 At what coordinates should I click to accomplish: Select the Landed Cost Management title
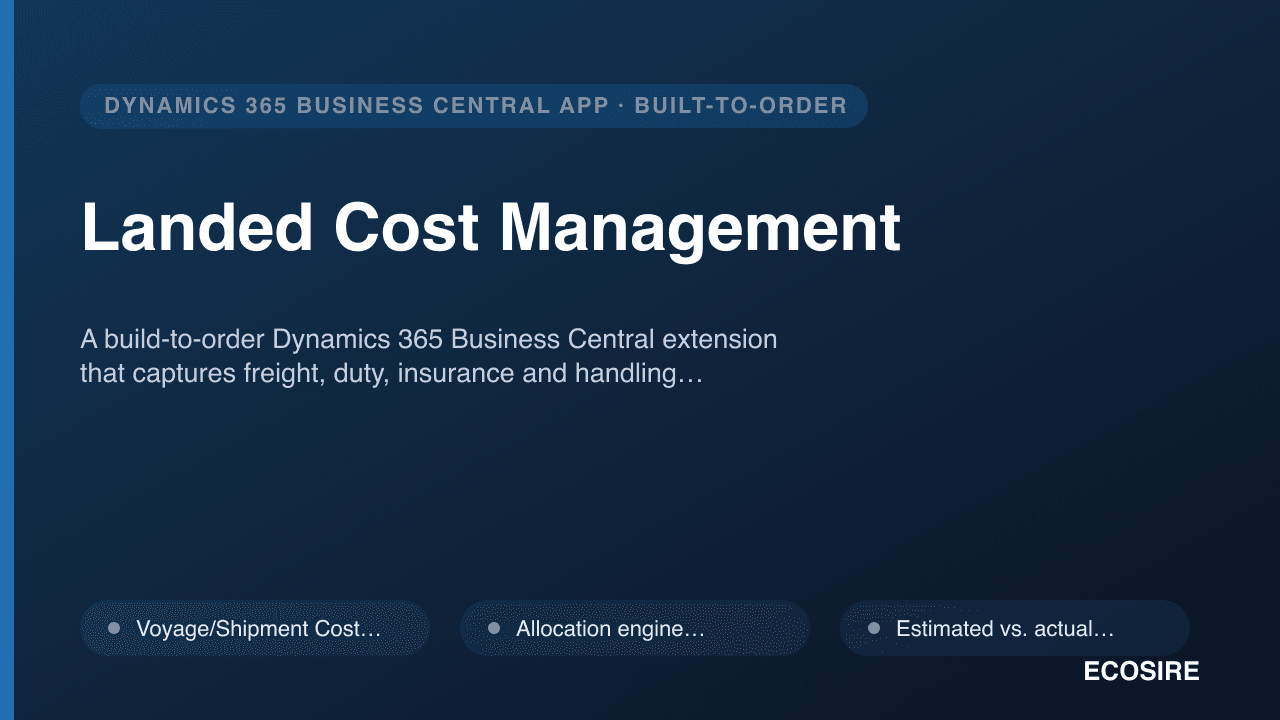click(x=491, y=227)
